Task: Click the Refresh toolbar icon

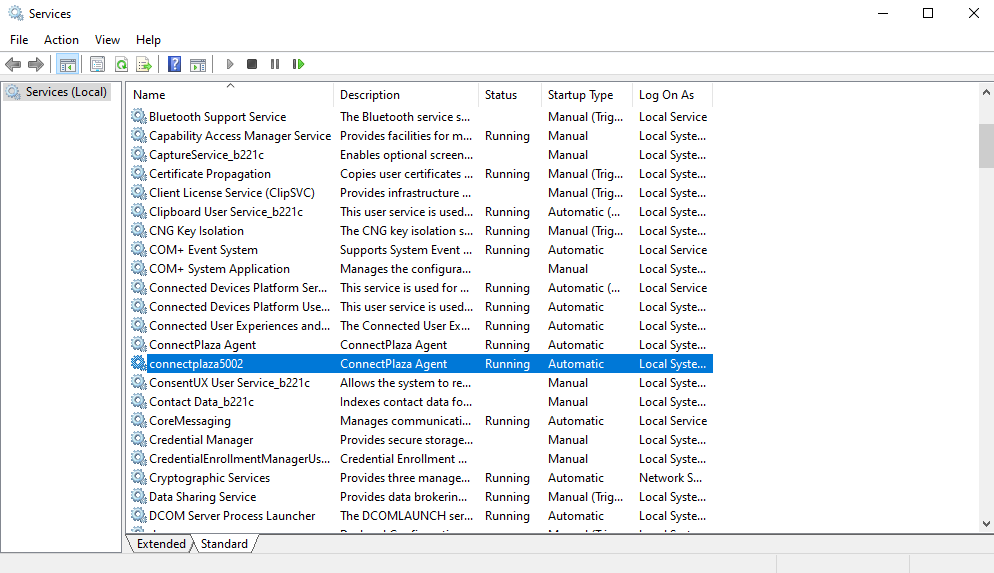Action: [x=121, y=64]
